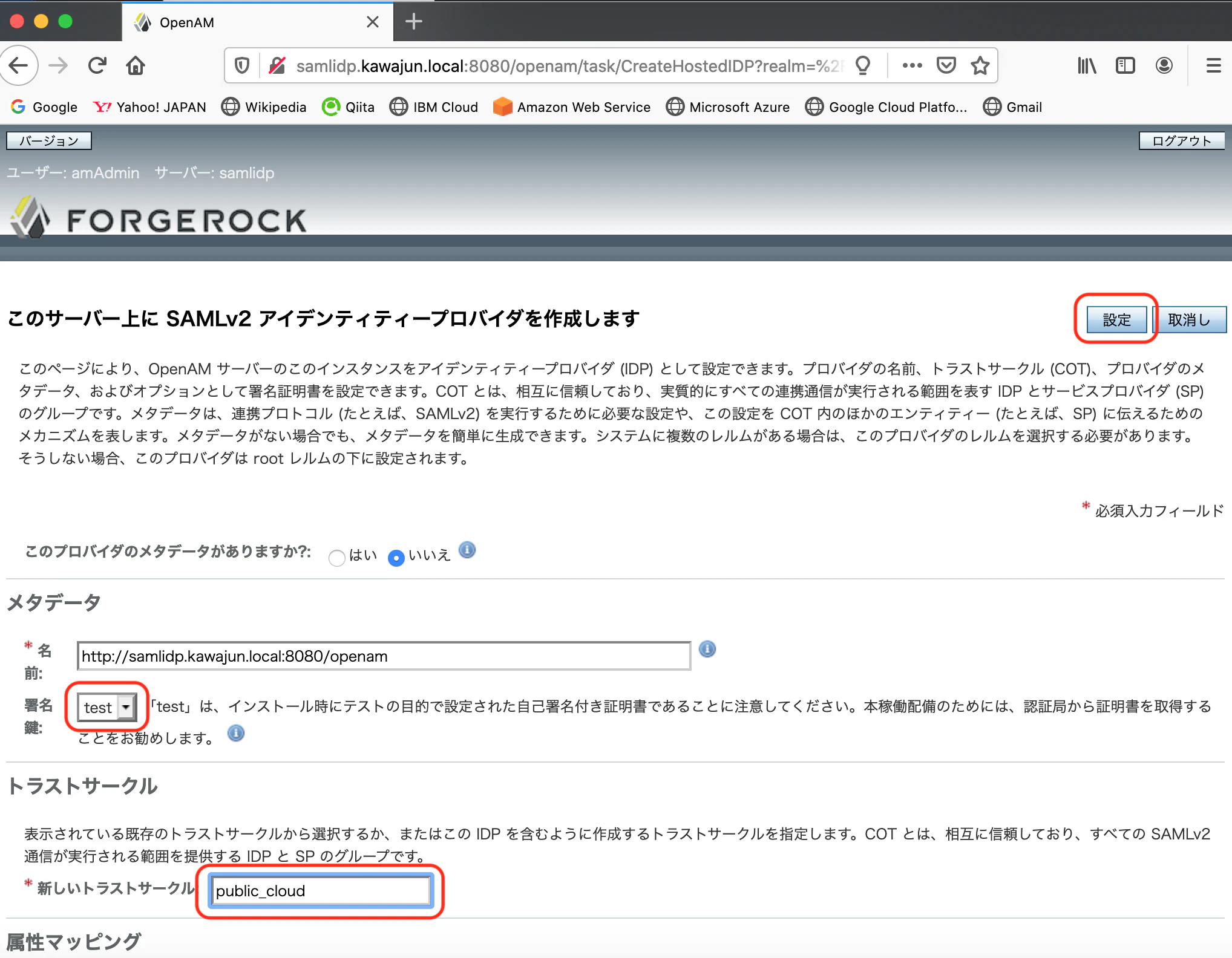Bookmark this page with the star

tap(980, 65)
